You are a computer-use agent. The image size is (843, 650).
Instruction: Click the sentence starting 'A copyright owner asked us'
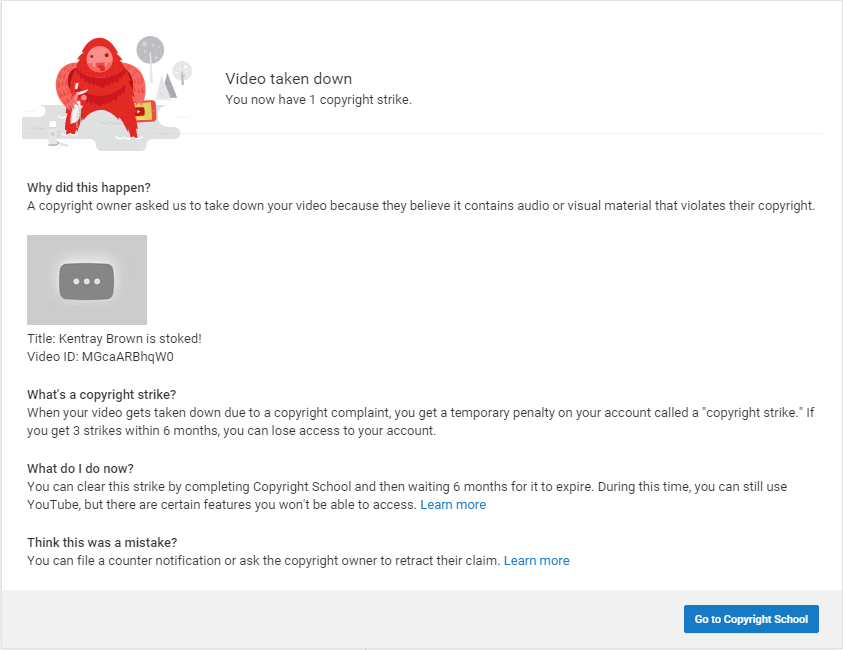click(421, 206)
